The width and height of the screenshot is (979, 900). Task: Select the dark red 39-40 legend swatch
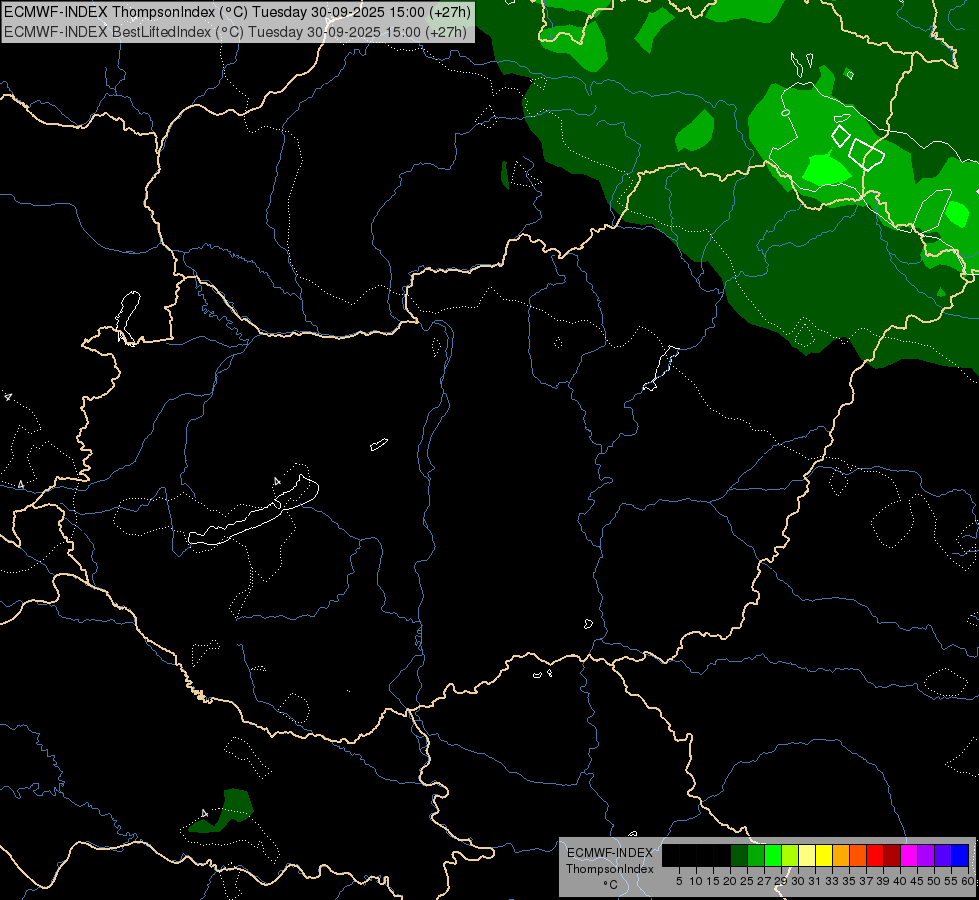892,855
